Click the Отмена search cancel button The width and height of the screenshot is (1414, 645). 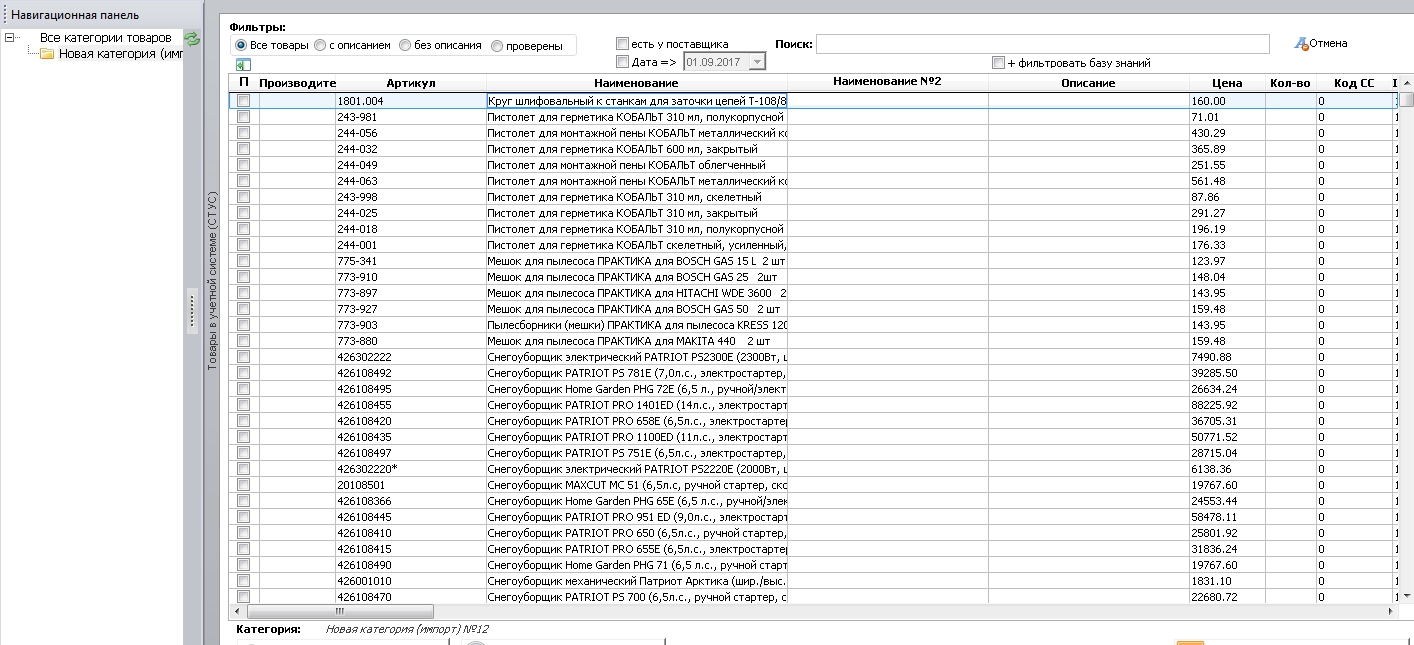pyautogui.click(x=1320, y=43)
